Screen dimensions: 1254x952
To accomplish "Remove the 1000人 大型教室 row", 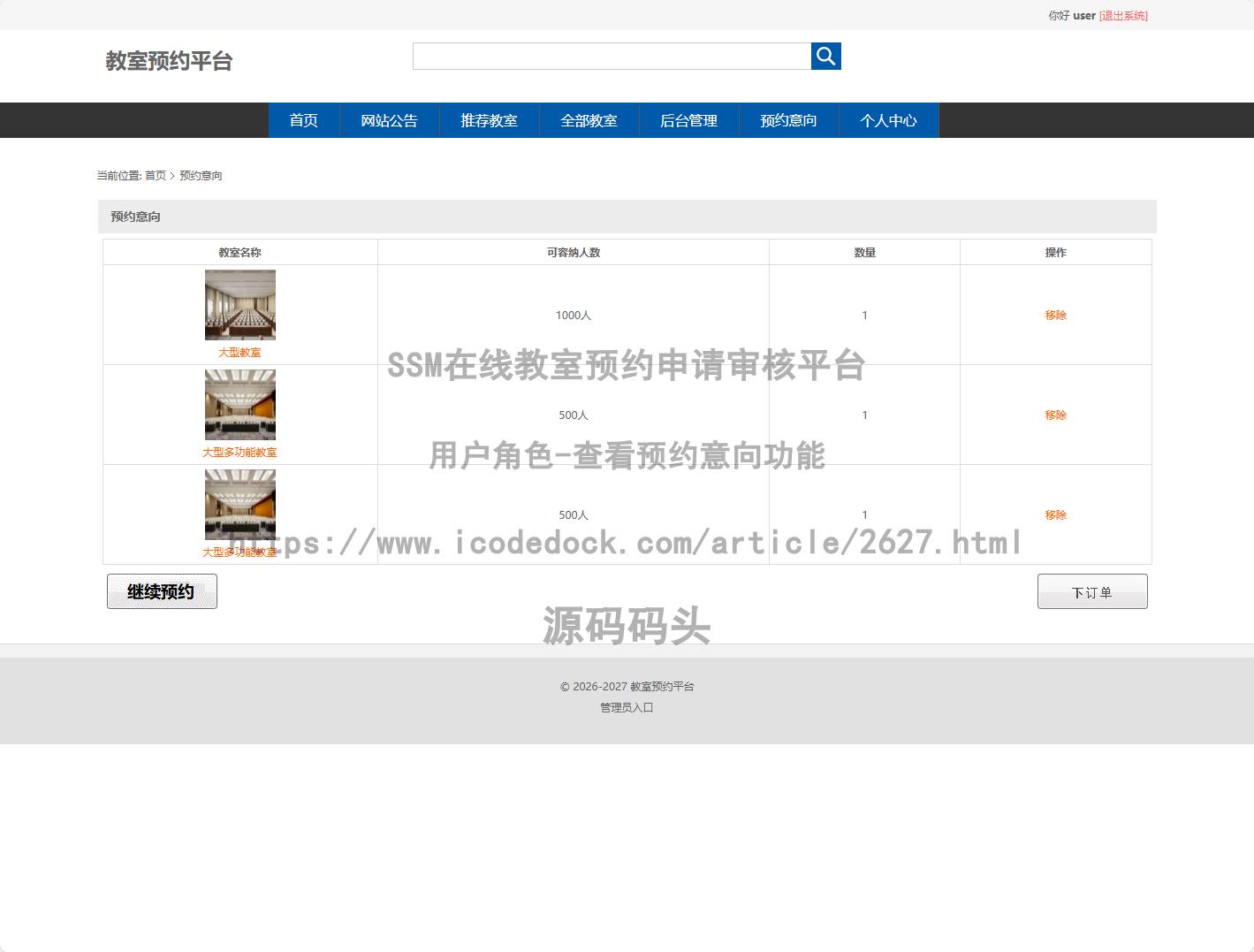I will (x=1055, y=316).
